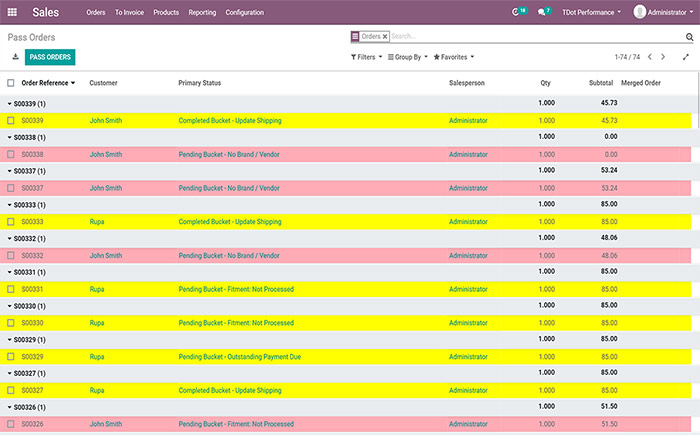This screenshot has height=435, width=700.
Task: Click the 1-74 / 74 pager counter
Action: pyautogui.click(x=627, y=57)
